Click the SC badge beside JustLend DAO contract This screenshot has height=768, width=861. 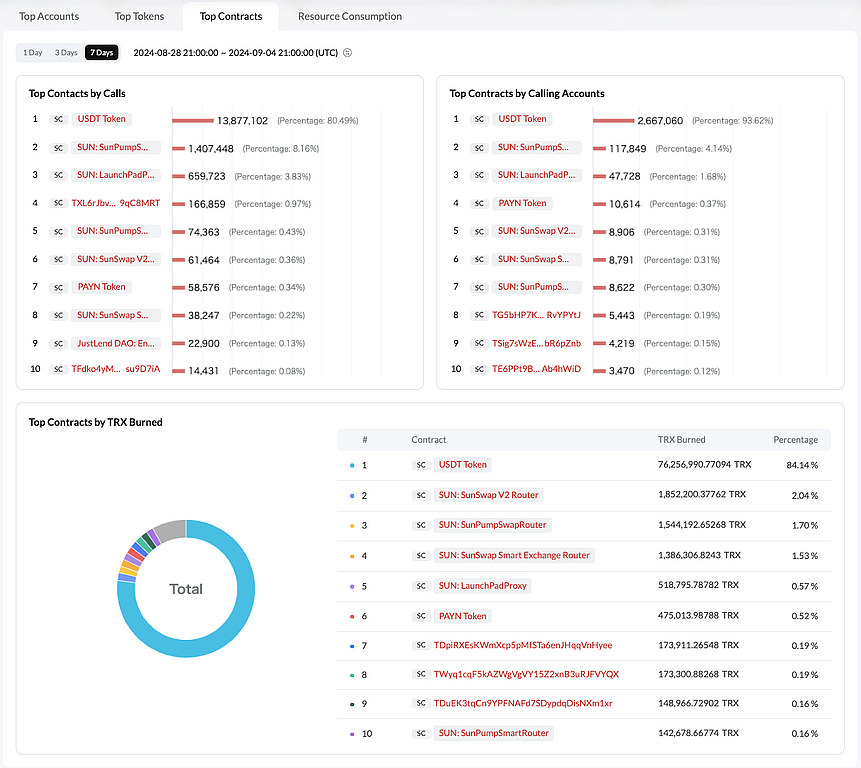pos(59,343)
